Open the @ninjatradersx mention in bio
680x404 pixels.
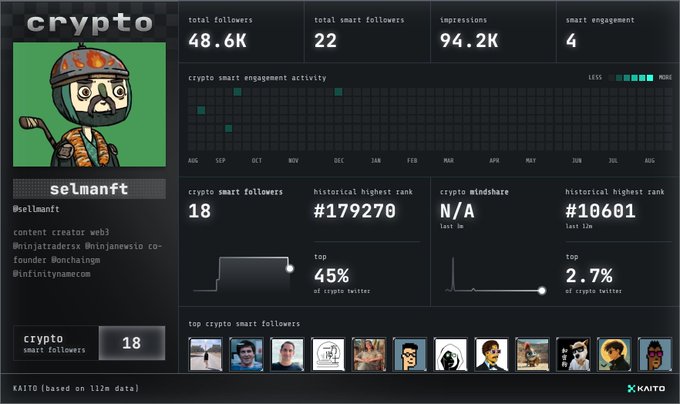(47, 246)
